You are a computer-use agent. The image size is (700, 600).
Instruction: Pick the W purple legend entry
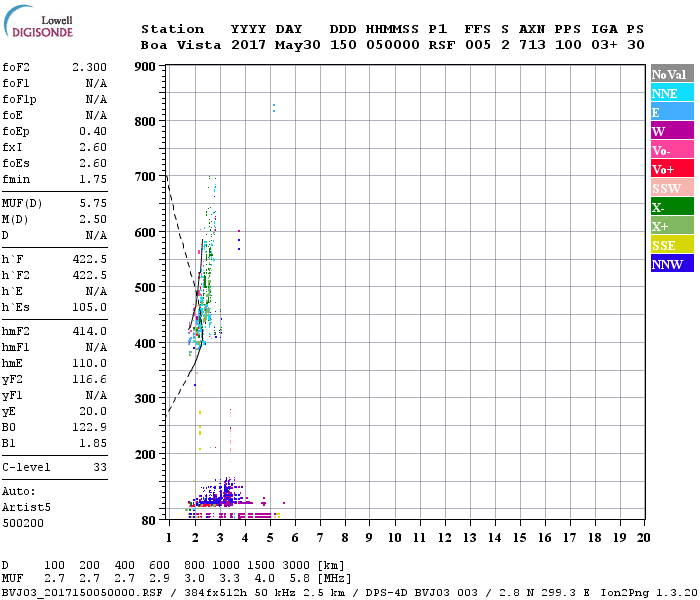[672, 131]
